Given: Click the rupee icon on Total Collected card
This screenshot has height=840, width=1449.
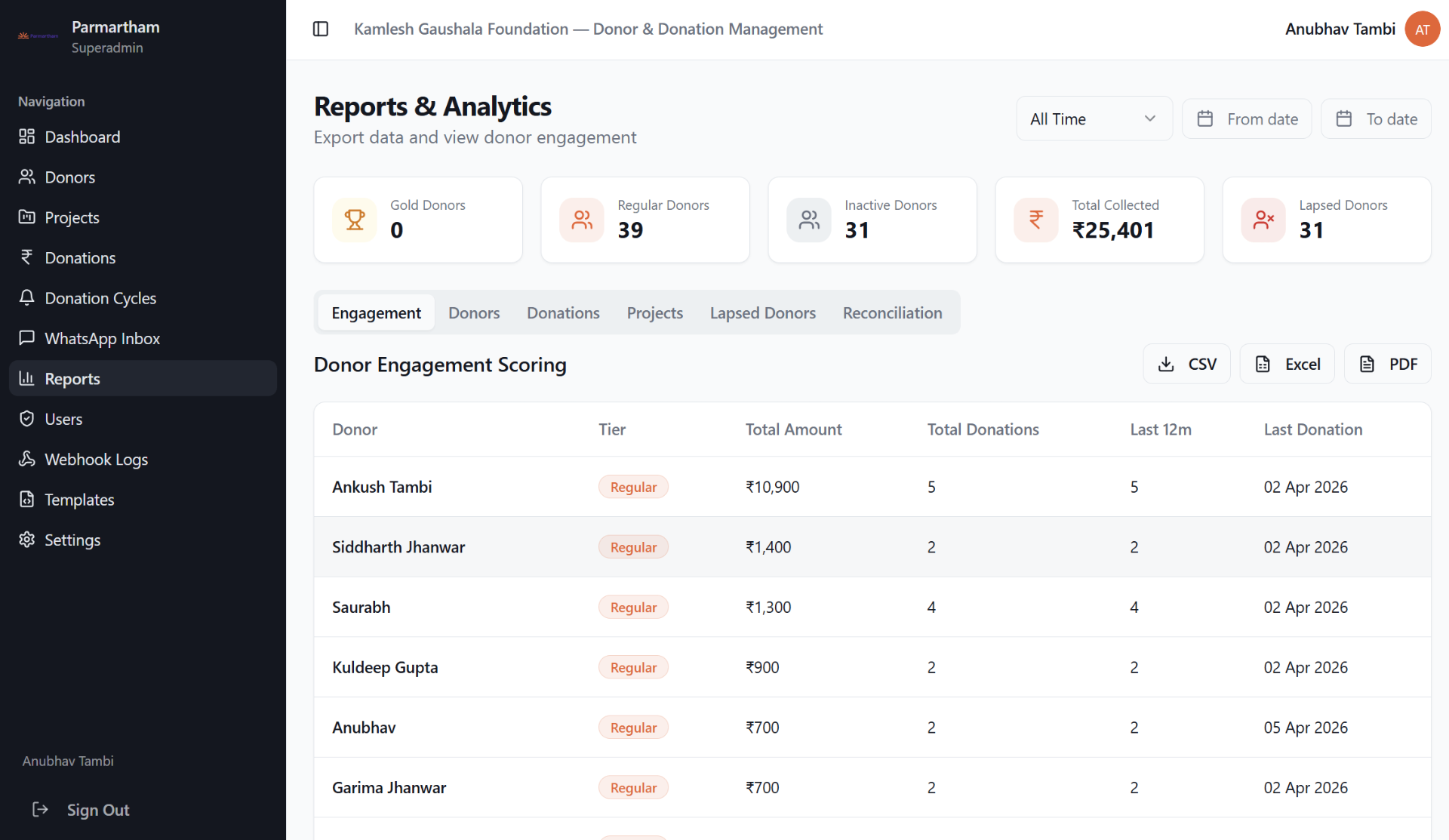Looking at the screenshot, I should click(1035, 220).
